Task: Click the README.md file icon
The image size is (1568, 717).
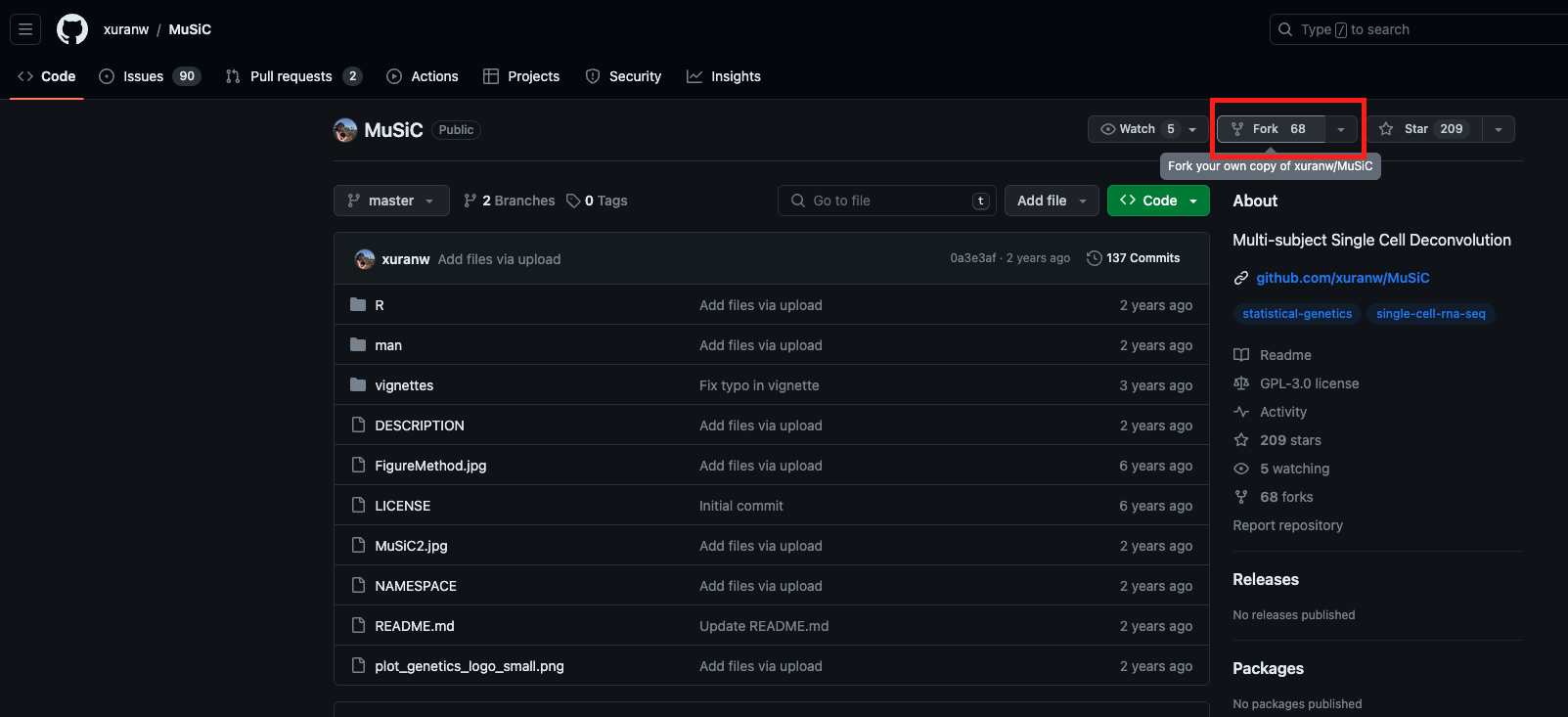Action: (358, 626)
